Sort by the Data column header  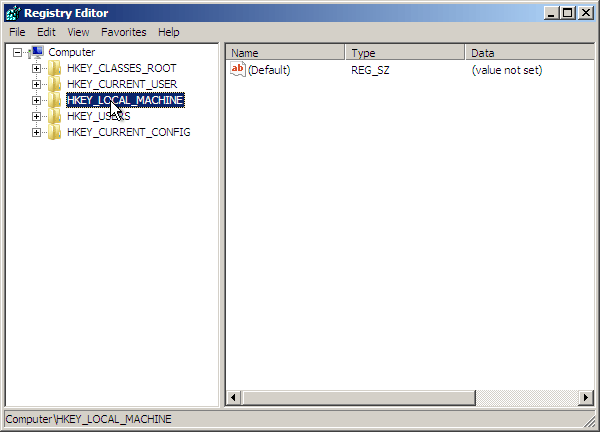click(x=530, y=52)
